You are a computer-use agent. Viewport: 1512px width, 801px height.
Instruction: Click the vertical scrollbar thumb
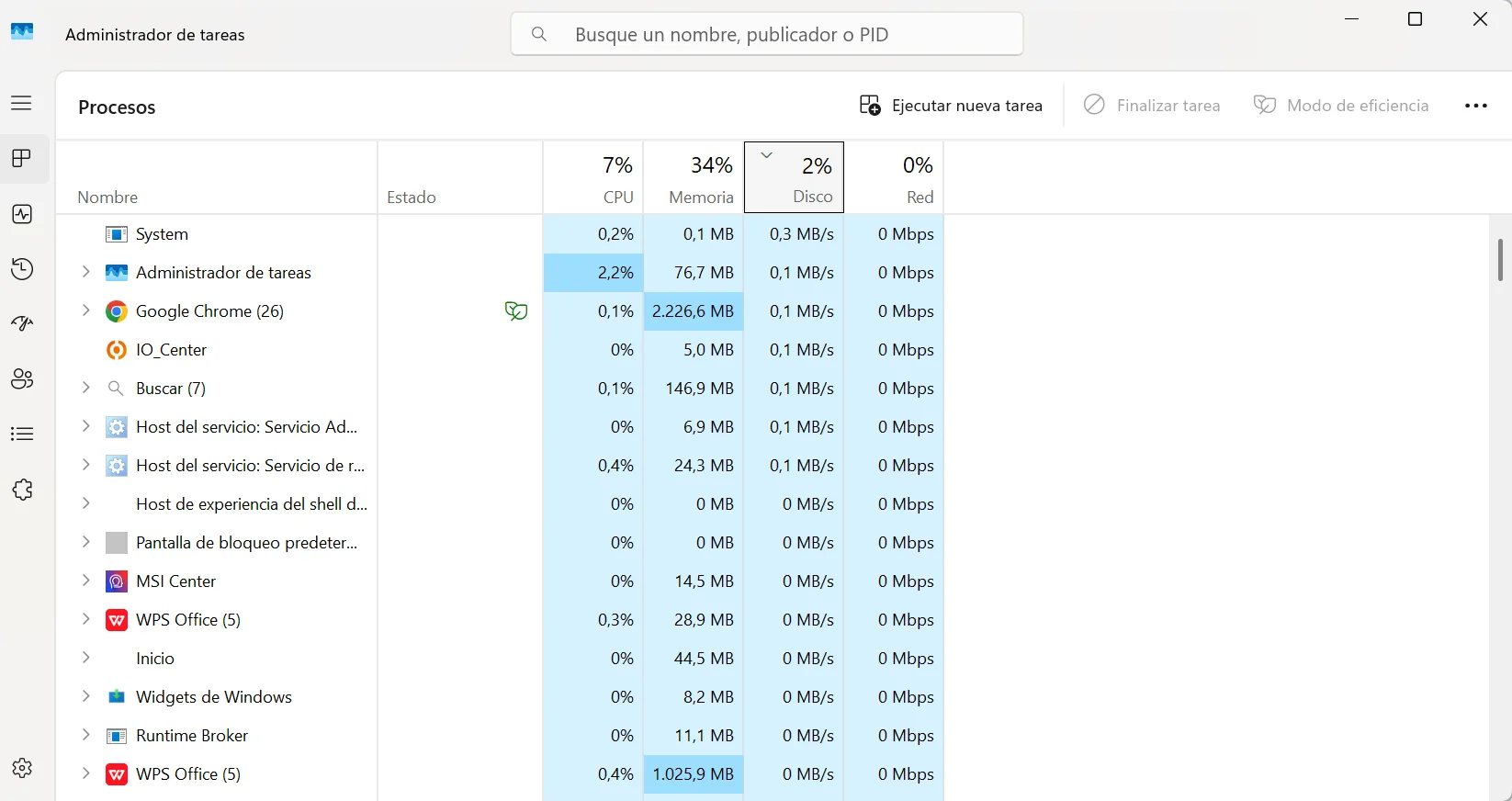coord(1500,260)
